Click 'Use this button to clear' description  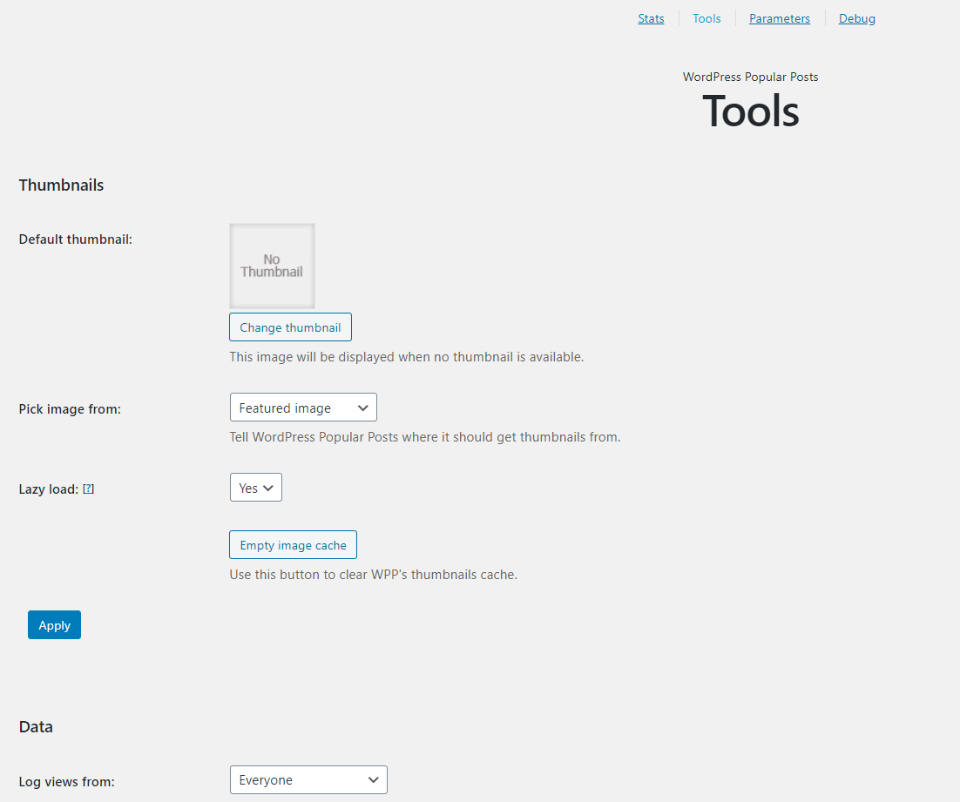point(373,574)
